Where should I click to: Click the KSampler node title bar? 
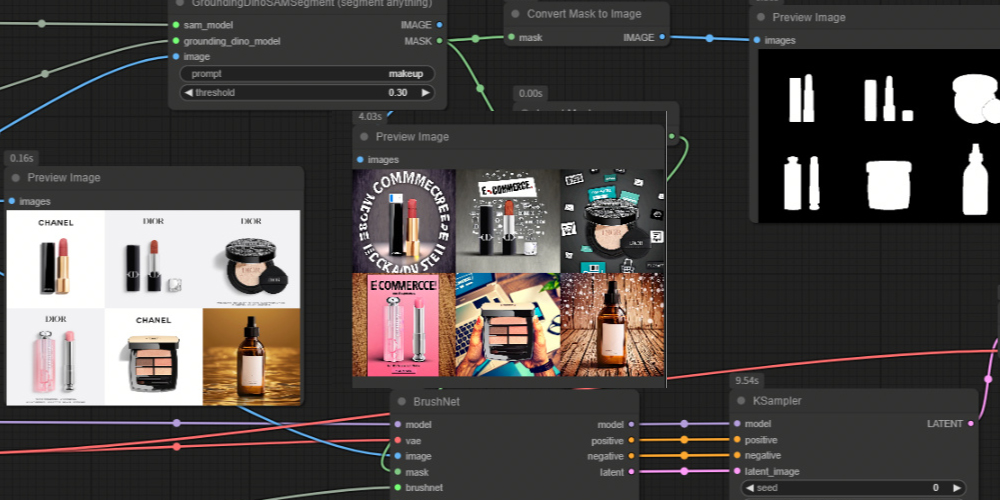(x=854, y=401)
